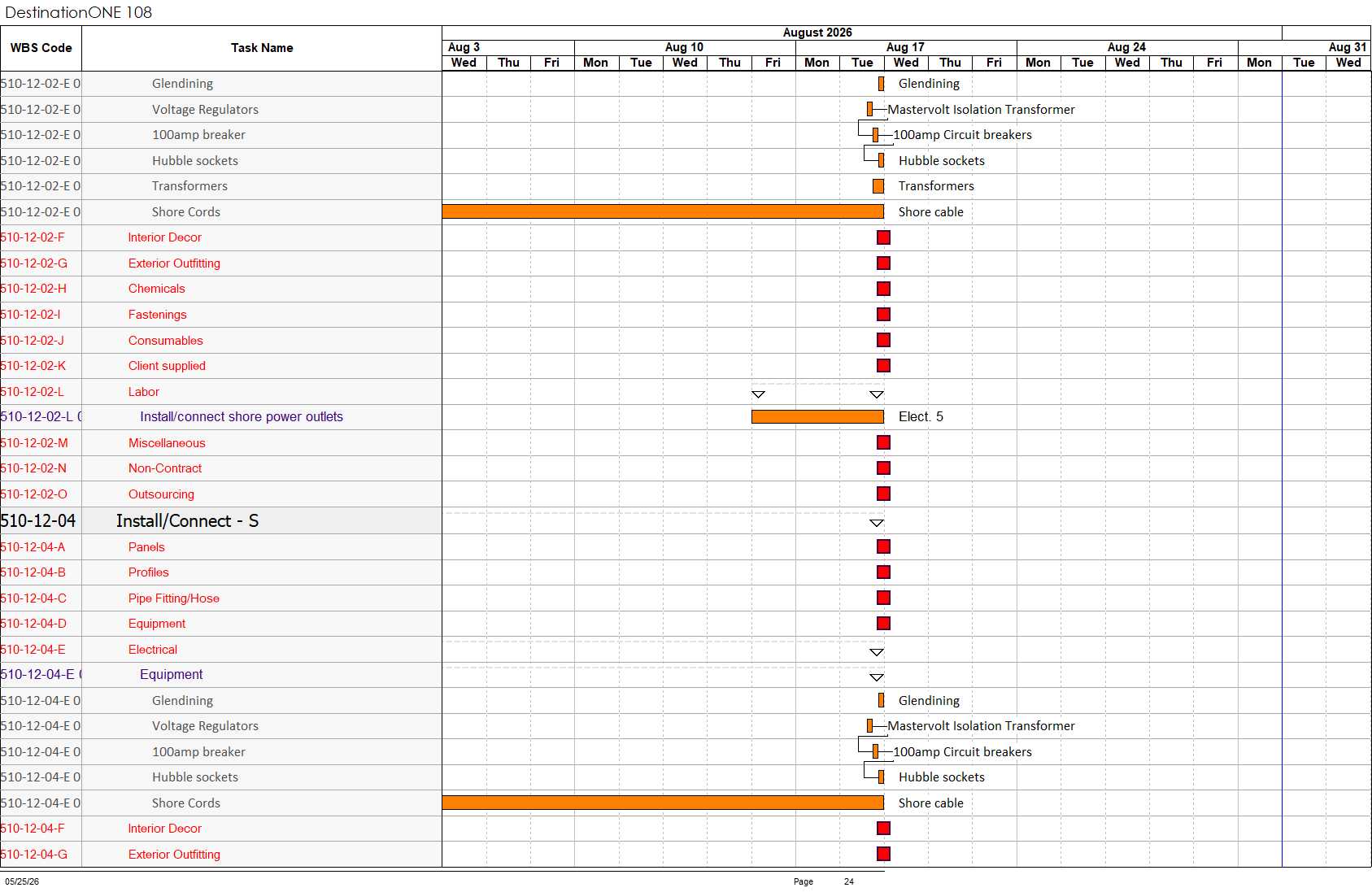Open Install/connect shore power outlets task
The image size is (1372, 892).
click(x=242, y=417)
